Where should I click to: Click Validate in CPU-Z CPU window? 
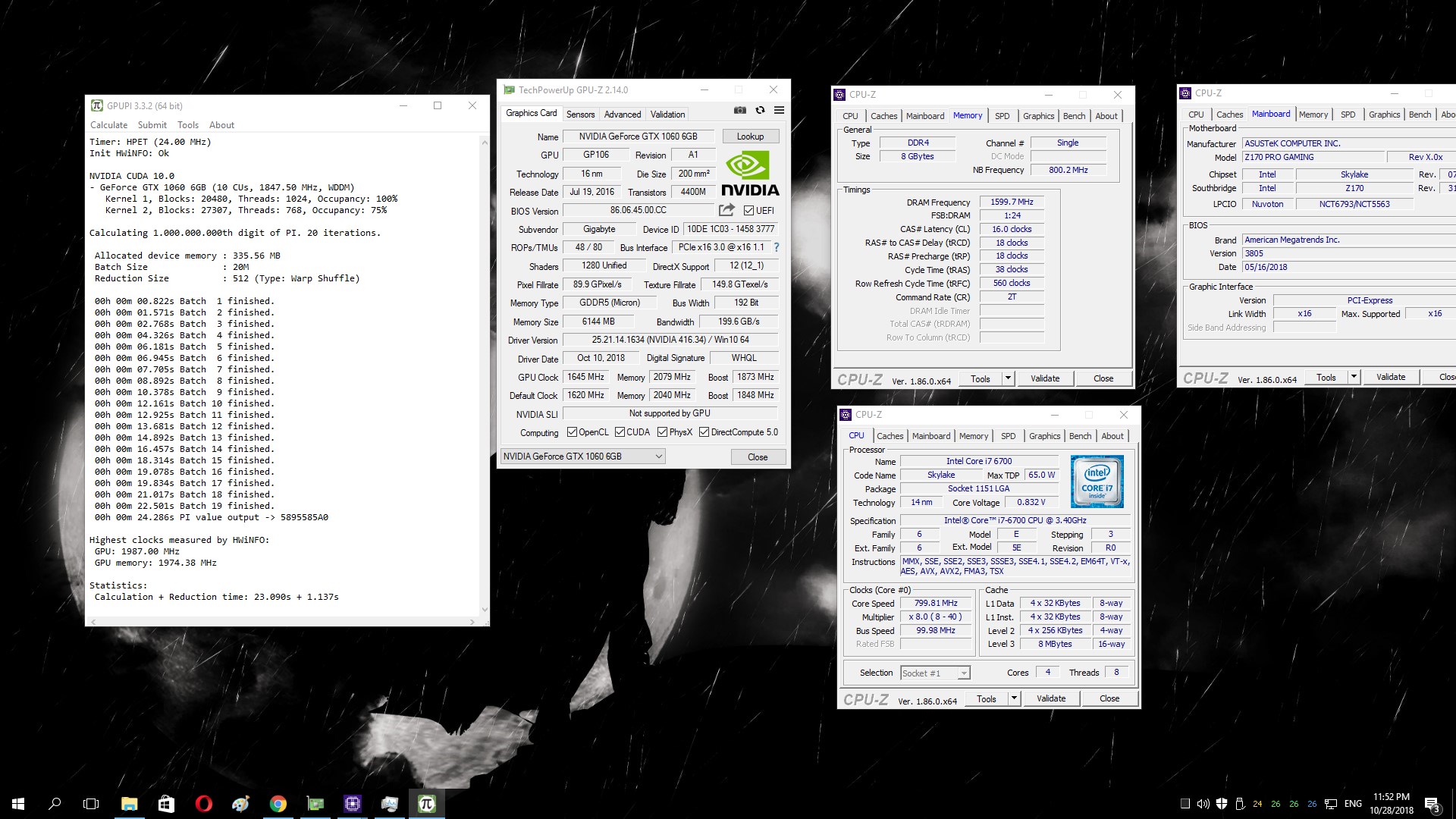pos(1051,698)
